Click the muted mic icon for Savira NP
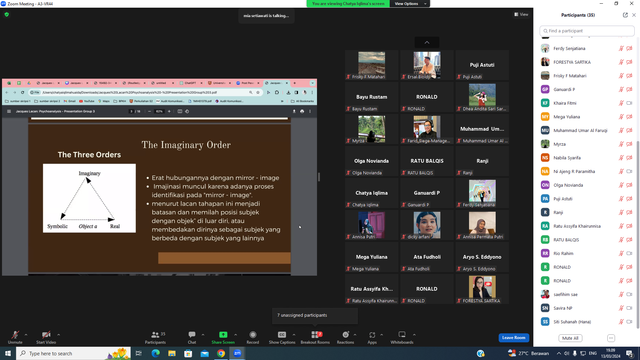This screenshot has width=640, height=360. point(621,308)
